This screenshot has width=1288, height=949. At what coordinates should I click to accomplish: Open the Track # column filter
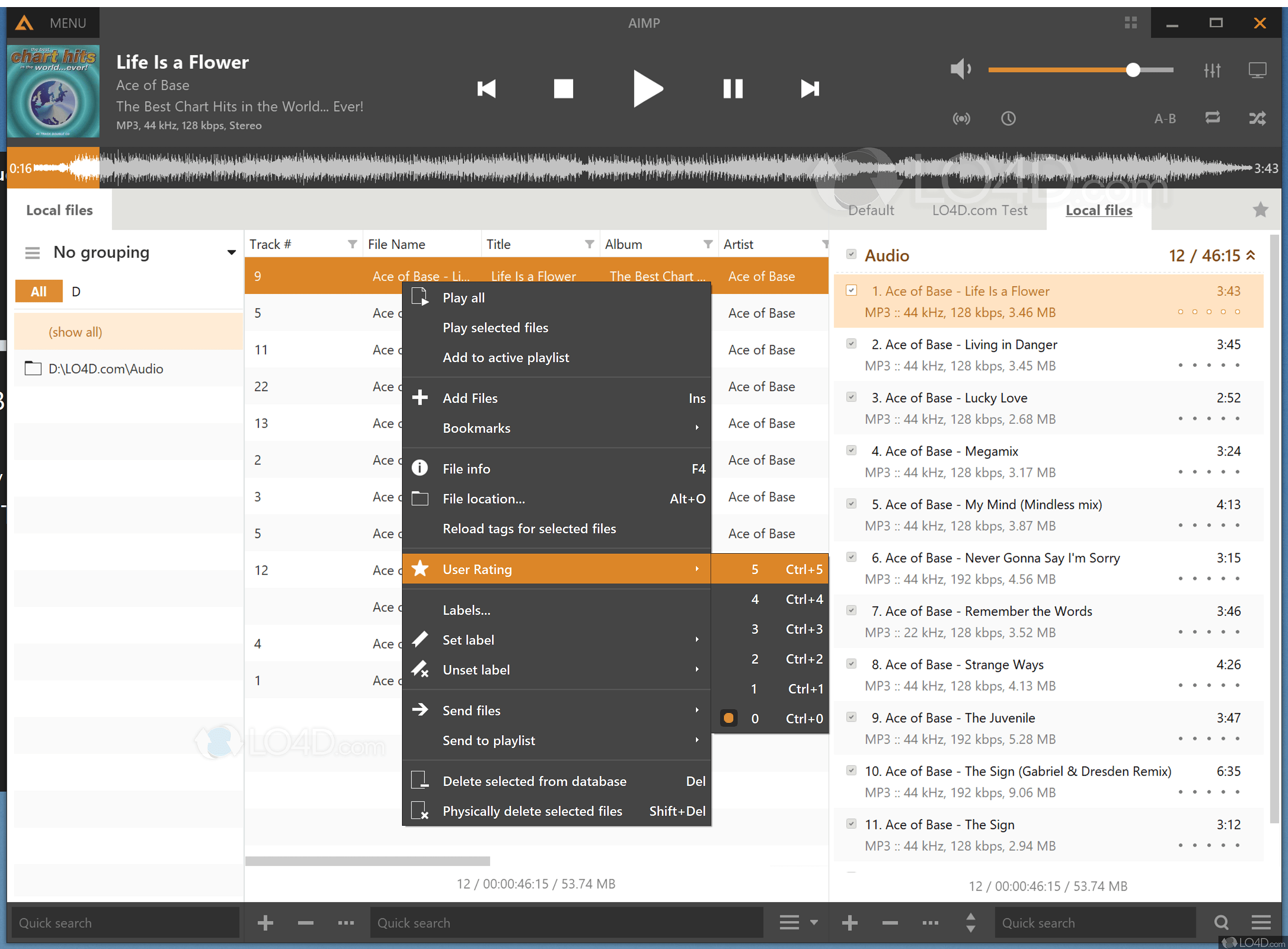tap(352, 244)
